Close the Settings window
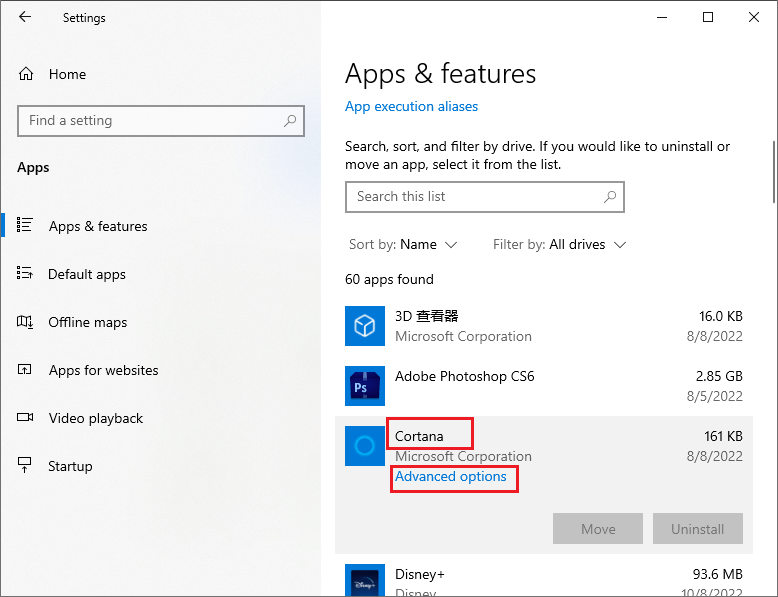Screen dimensions: 778x597 pos(754,17)
